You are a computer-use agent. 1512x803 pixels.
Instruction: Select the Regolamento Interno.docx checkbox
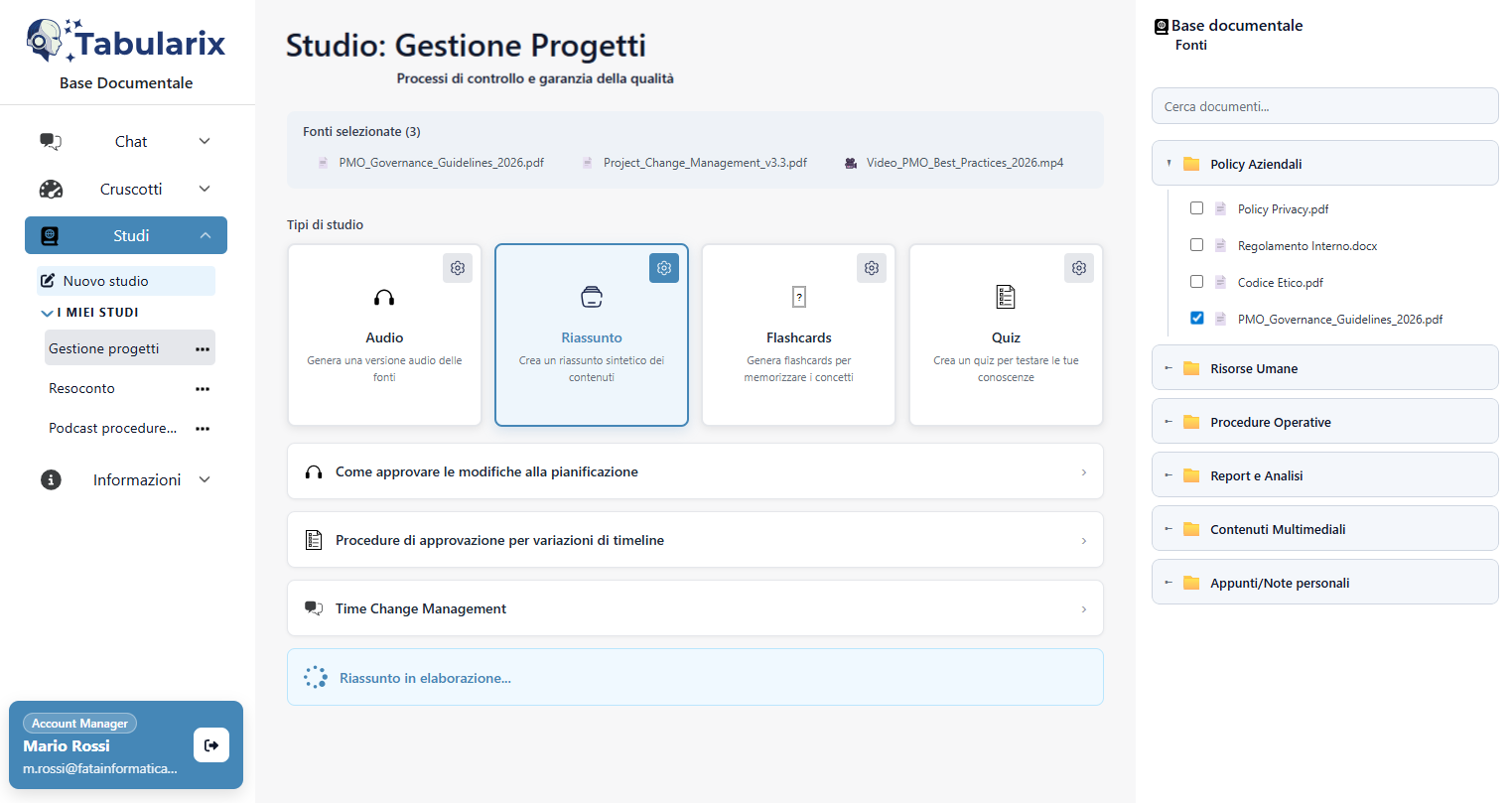coord(1196,245)
